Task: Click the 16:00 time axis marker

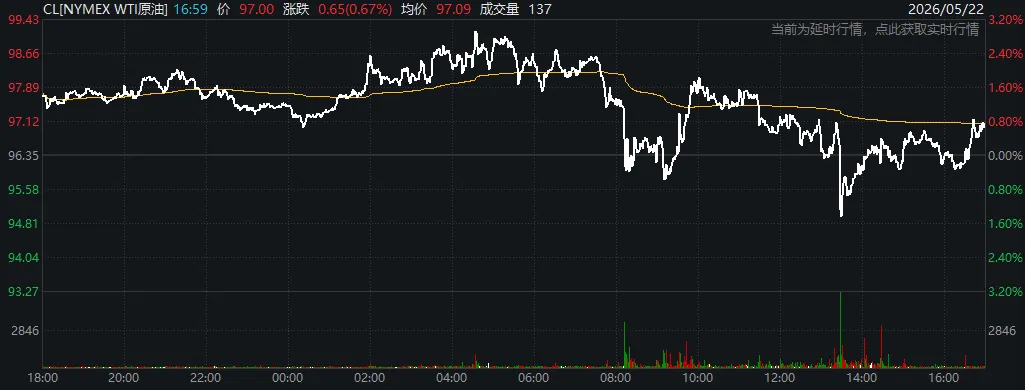Action: (943, 378)
